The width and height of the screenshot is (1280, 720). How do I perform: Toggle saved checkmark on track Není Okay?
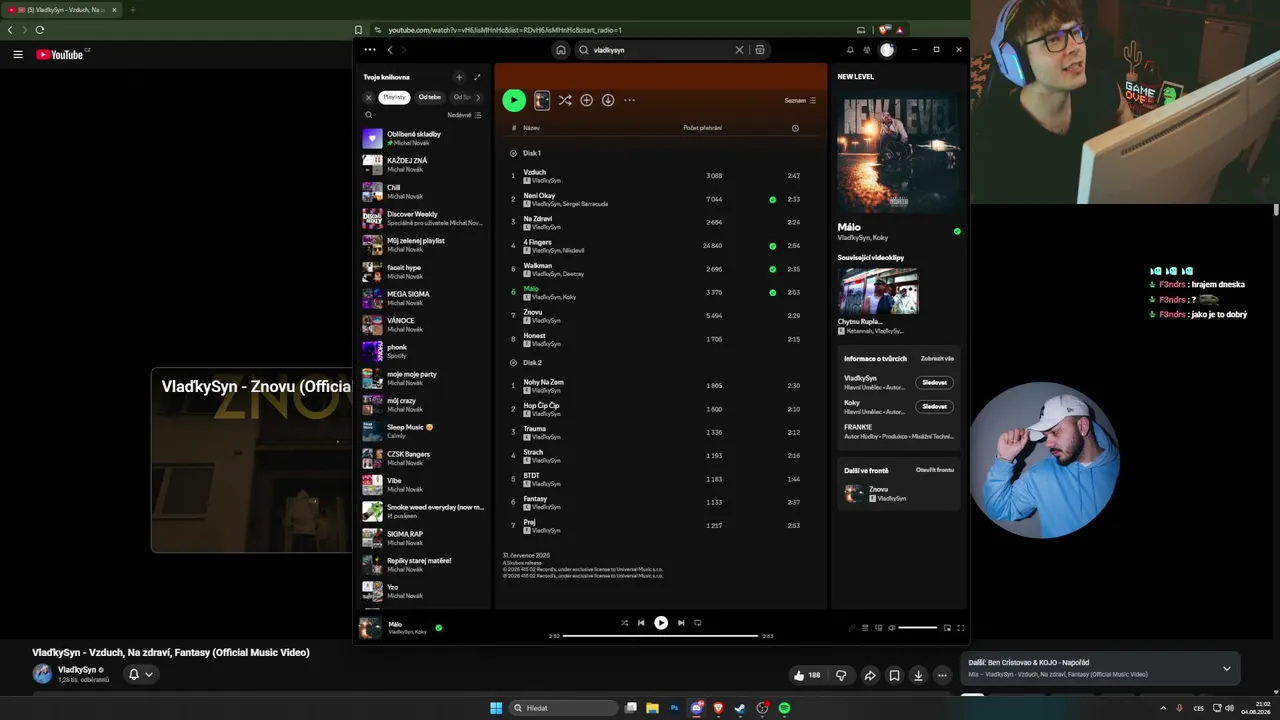tap(772, 200)
